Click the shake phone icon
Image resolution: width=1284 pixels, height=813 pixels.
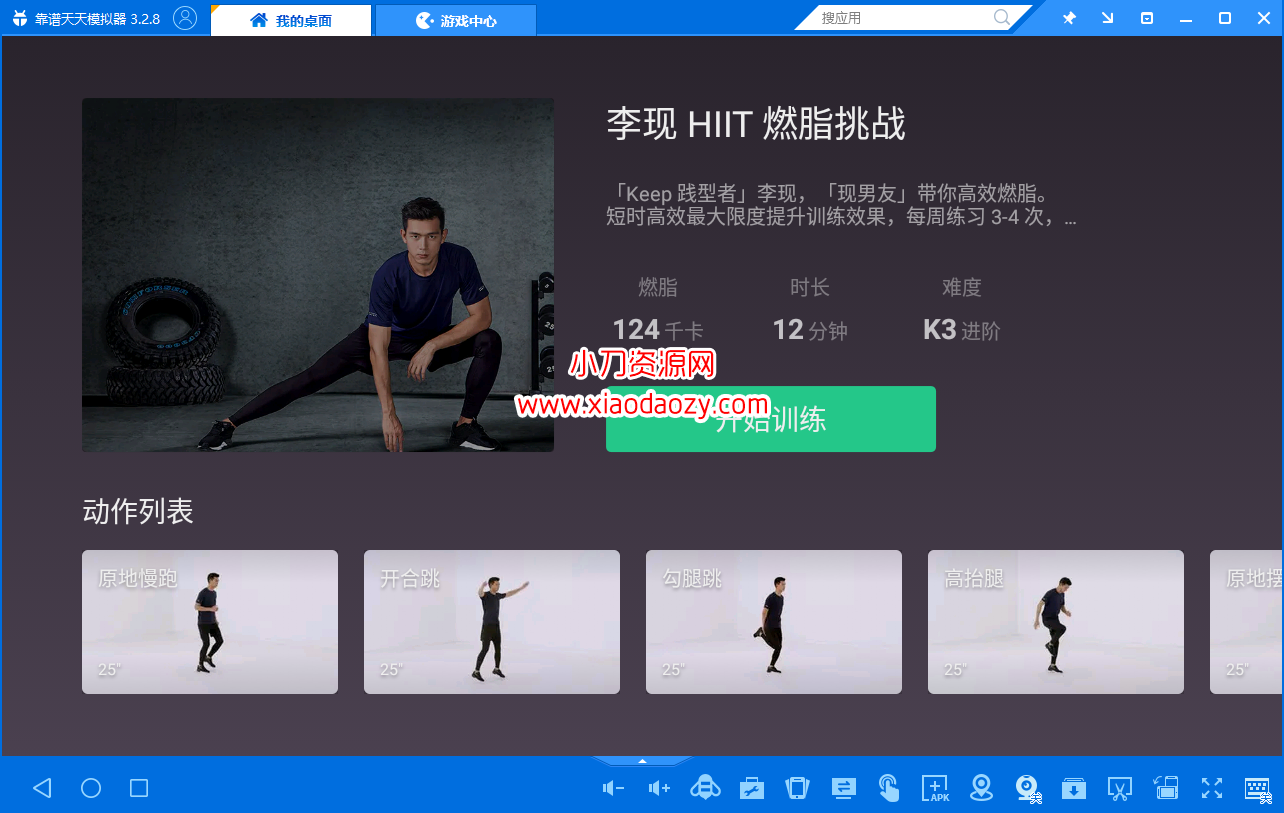pos(797,788)
